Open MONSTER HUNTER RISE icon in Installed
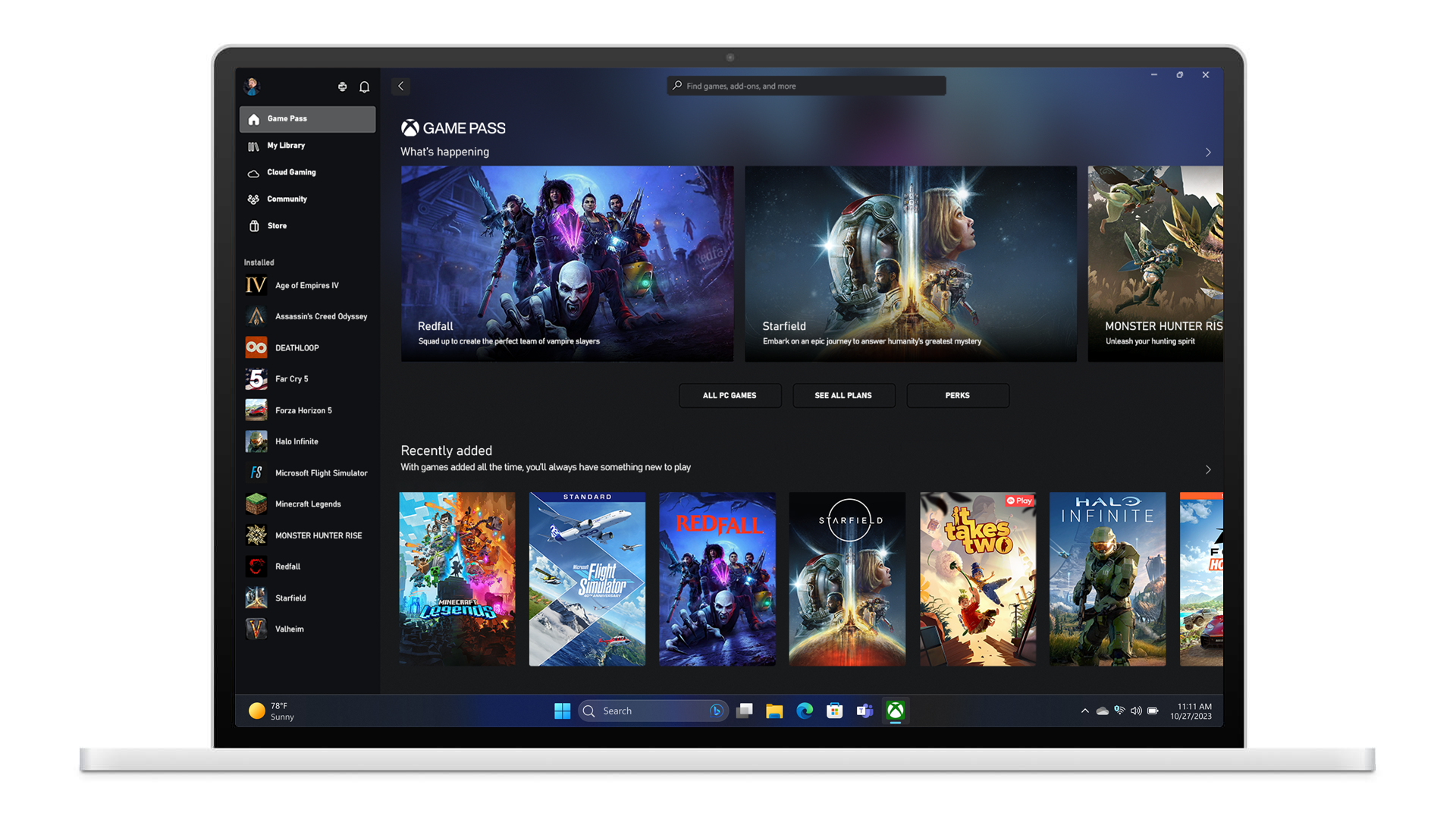Screen dimensions: 1456x819 (256, 535)
